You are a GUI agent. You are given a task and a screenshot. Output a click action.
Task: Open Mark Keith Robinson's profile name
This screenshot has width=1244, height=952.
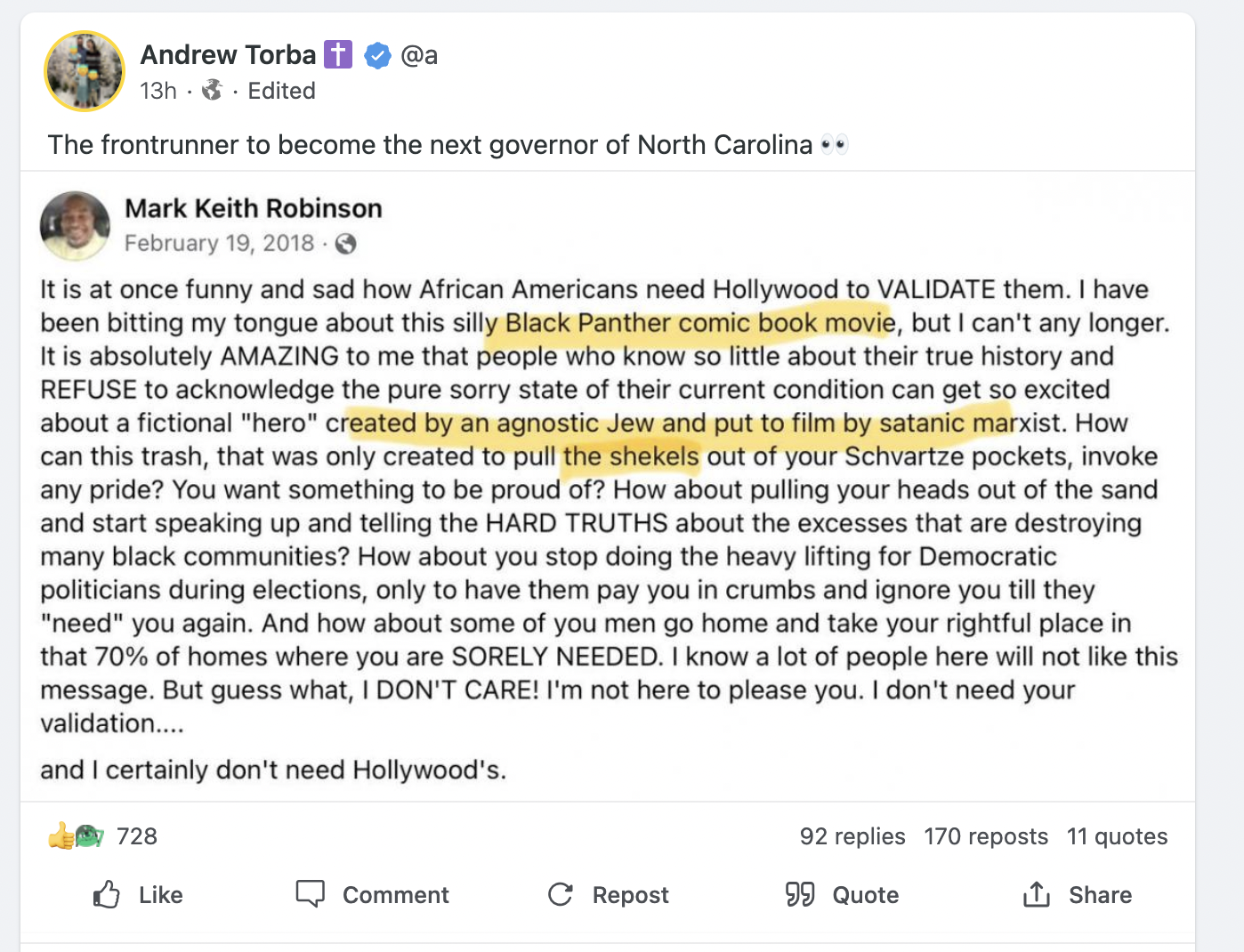click(x=254, y=208)
